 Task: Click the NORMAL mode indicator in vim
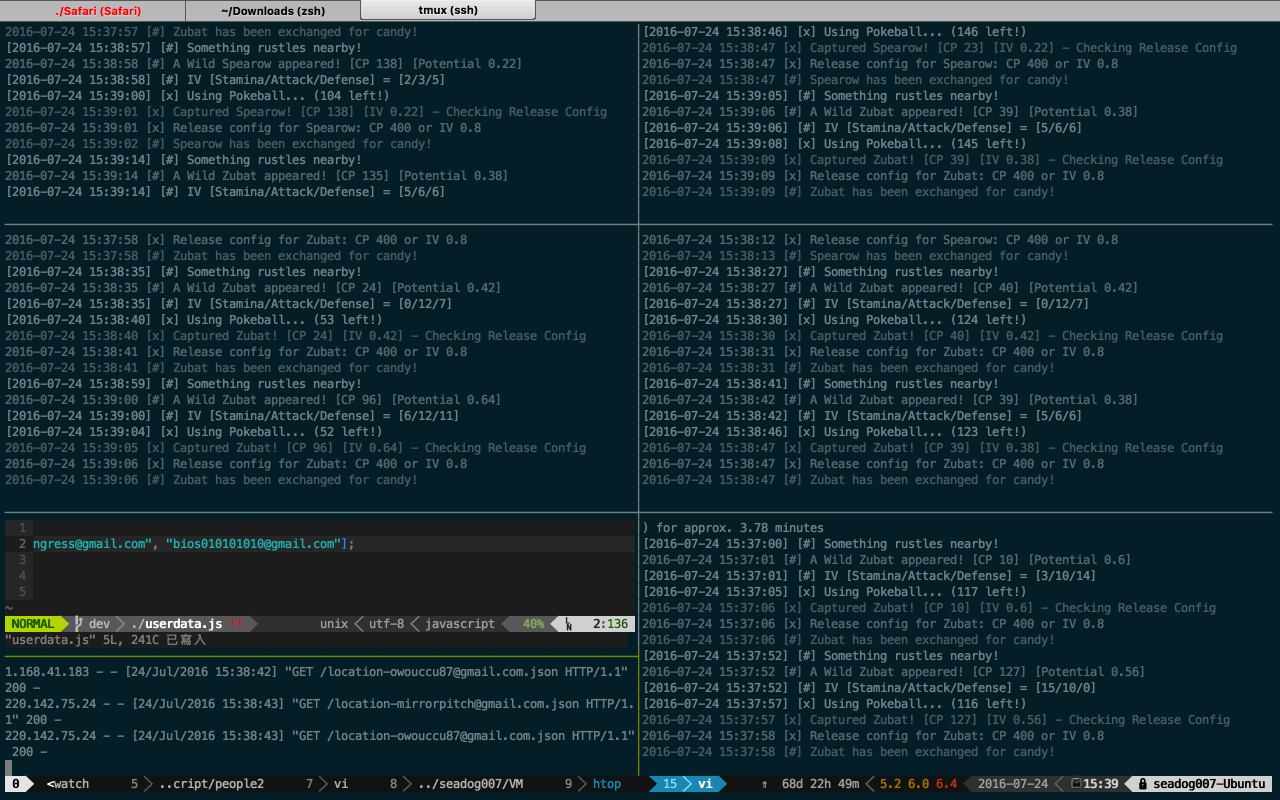pos(33,624)
